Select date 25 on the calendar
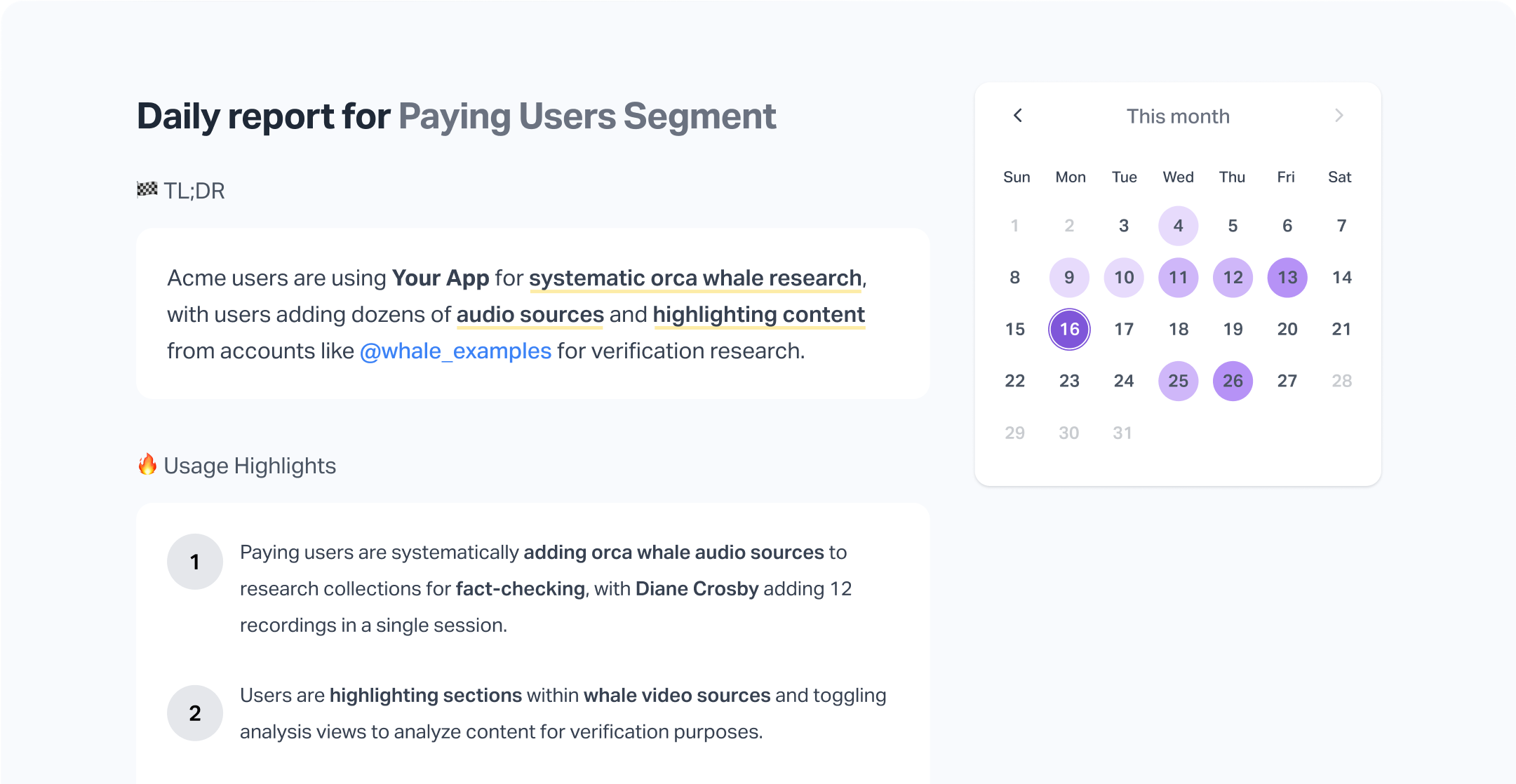This screenshot has width=1516, height=784. pyautogui.click(x=1178, y=380)
